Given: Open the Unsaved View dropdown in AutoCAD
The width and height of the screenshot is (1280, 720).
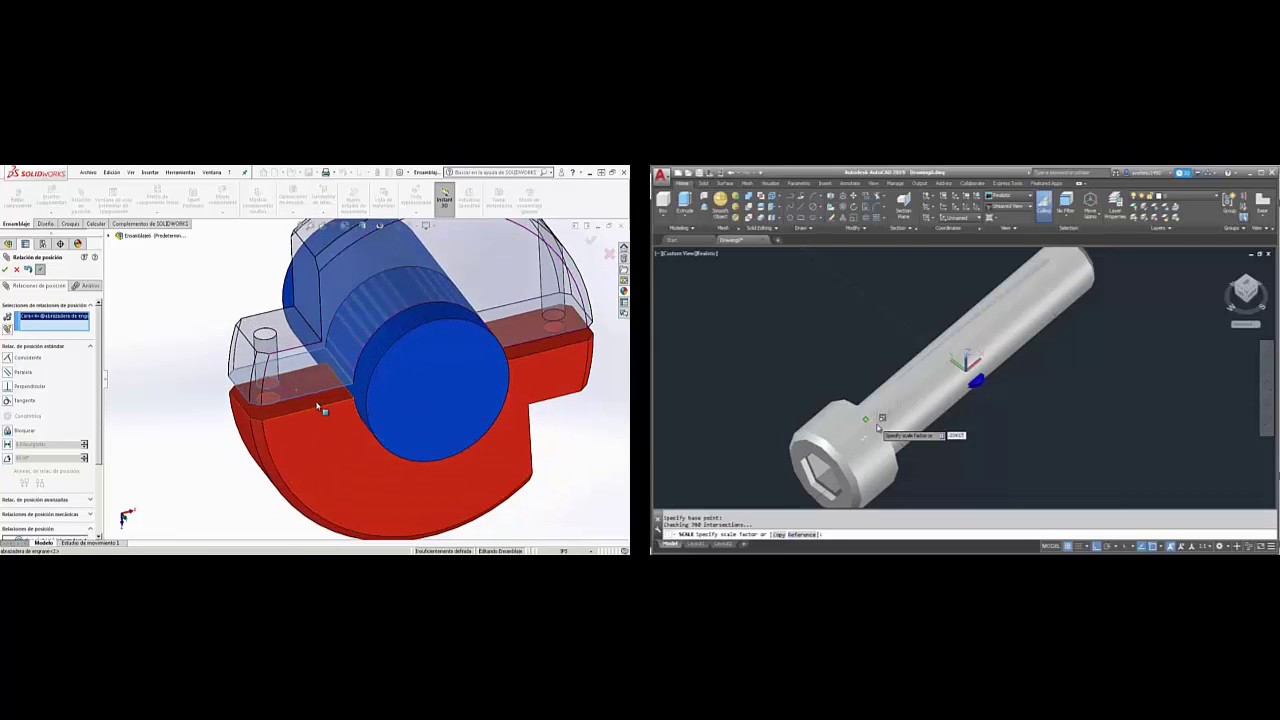Looking at the screenshot, I should tap(1008, 206).
